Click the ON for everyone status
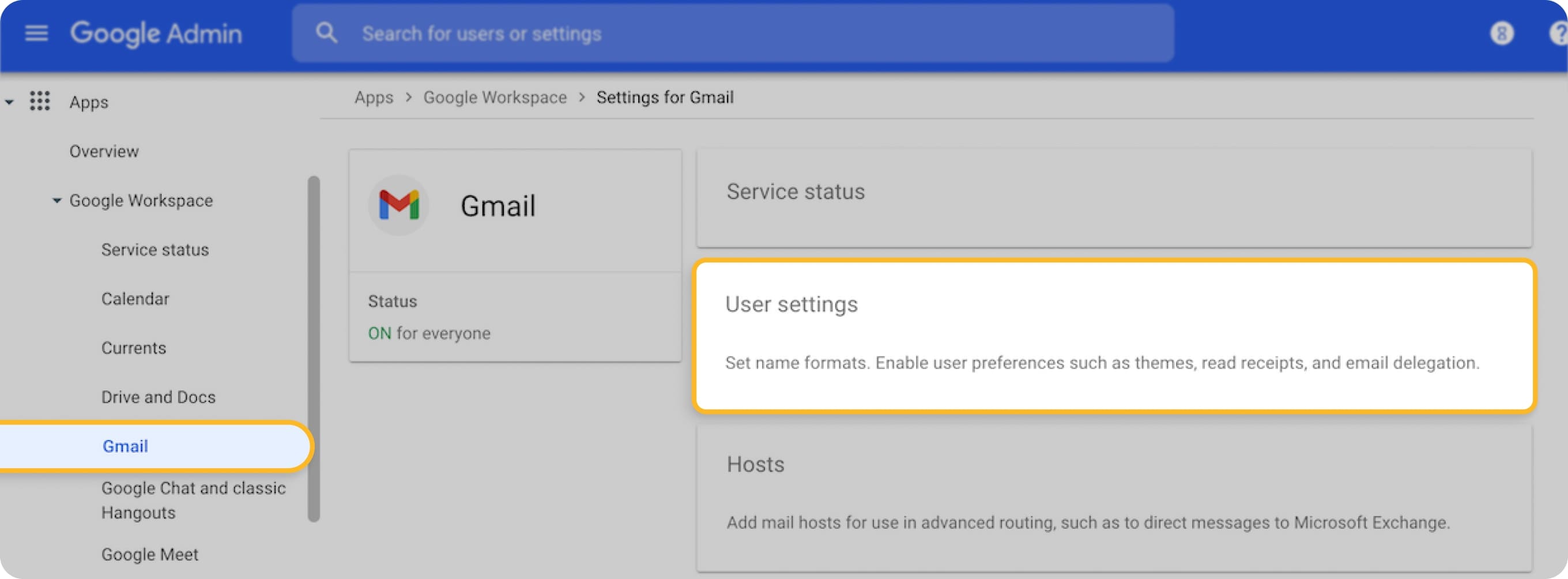 (429, 333)
